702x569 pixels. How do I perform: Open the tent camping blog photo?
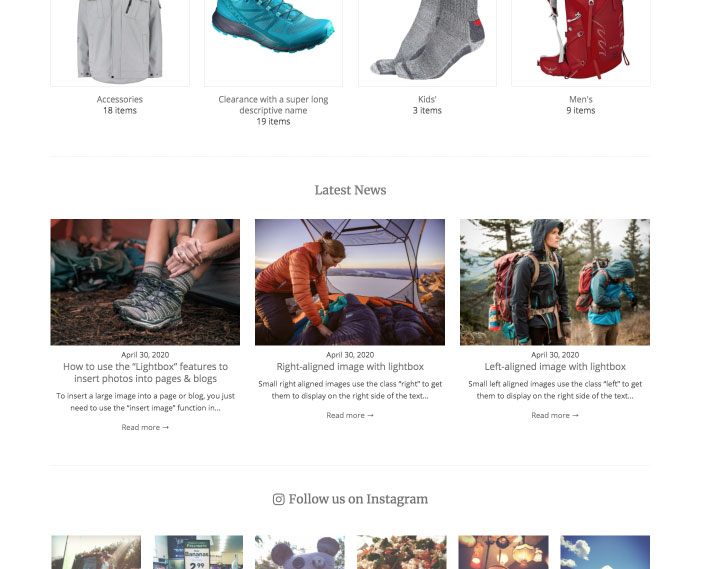(350, 282)
